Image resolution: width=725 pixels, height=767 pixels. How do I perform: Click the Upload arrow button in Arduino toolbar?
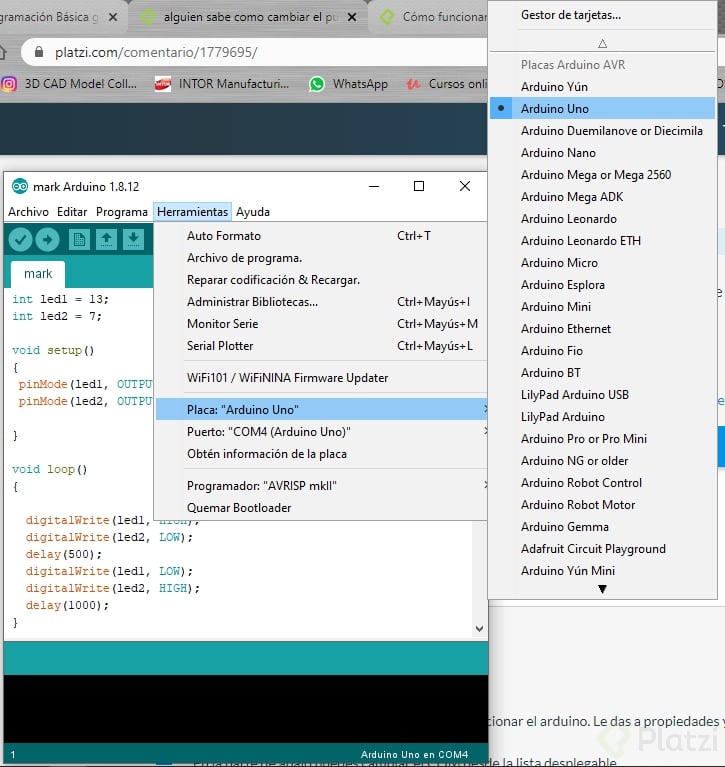(x=47, y=240)
